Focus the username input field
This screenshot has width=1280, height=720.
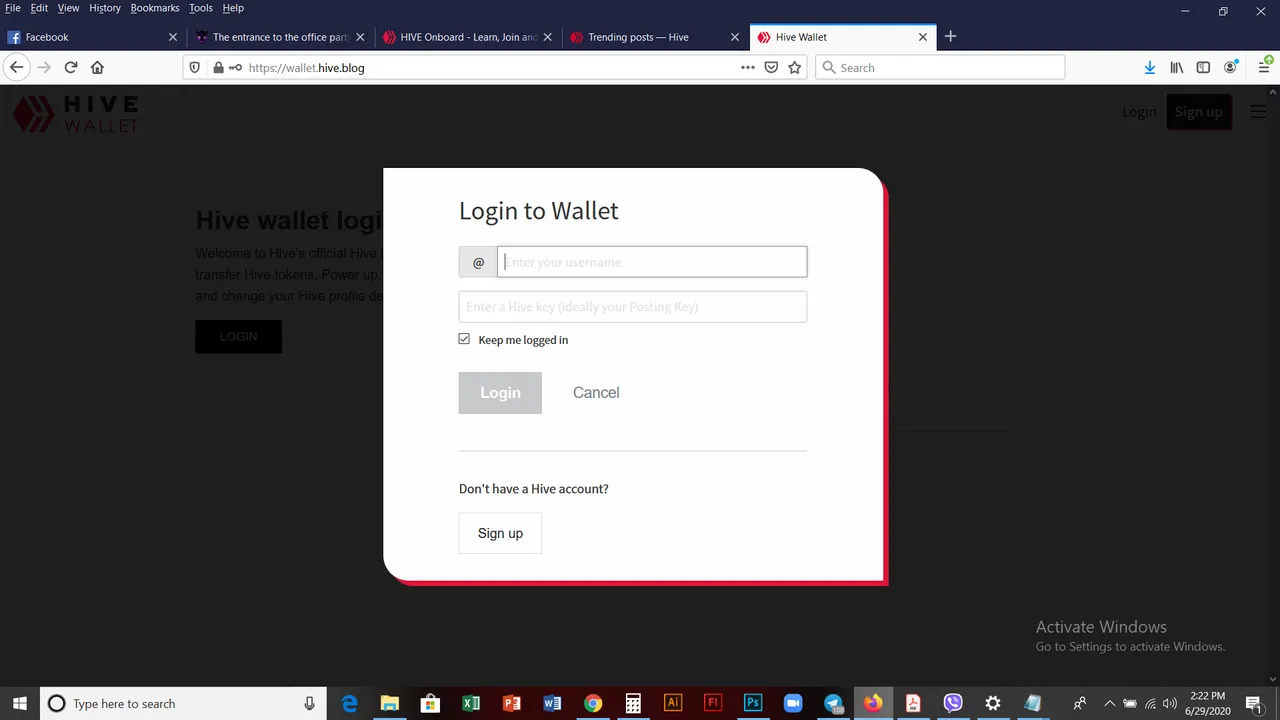[652, 262]
